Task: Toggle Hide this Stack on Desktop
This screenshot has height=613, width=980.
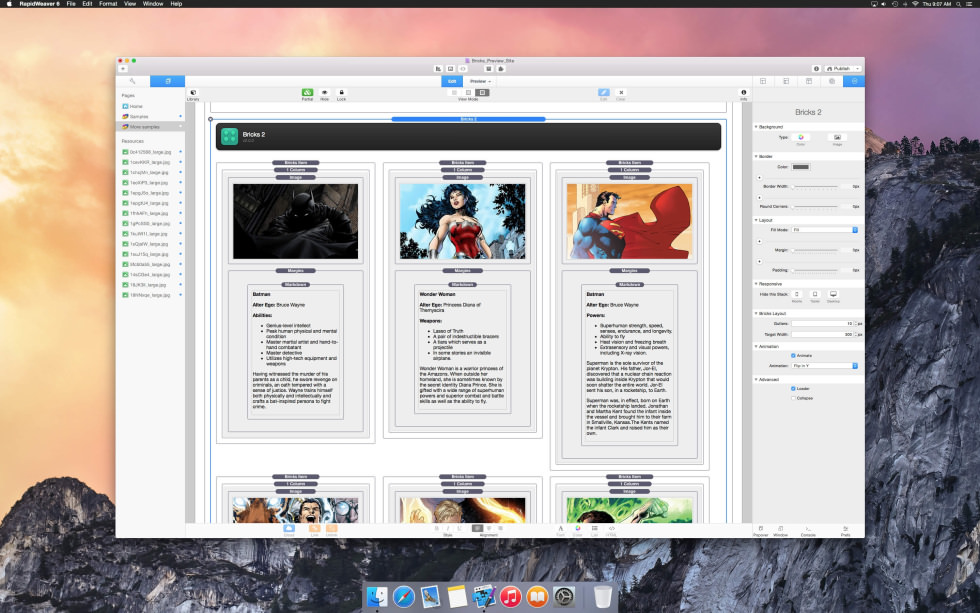Action: (833, 294)
